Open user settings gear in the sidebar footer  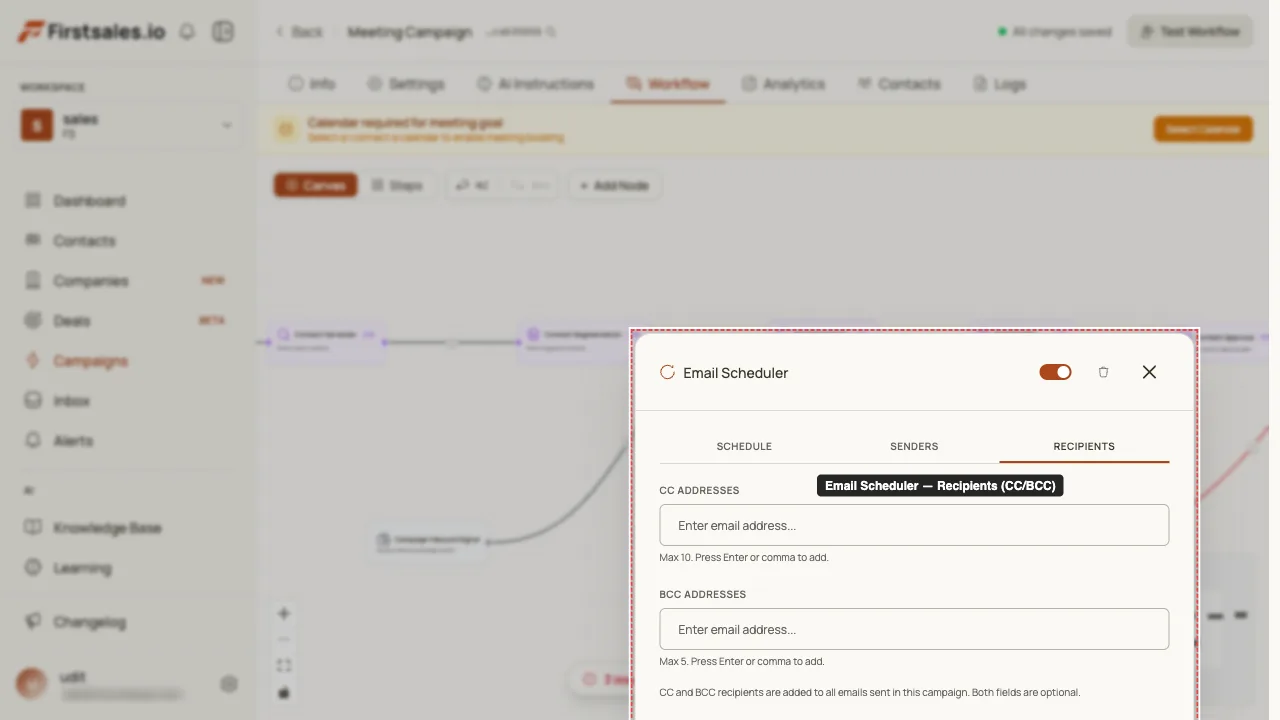tap(229, 684)
